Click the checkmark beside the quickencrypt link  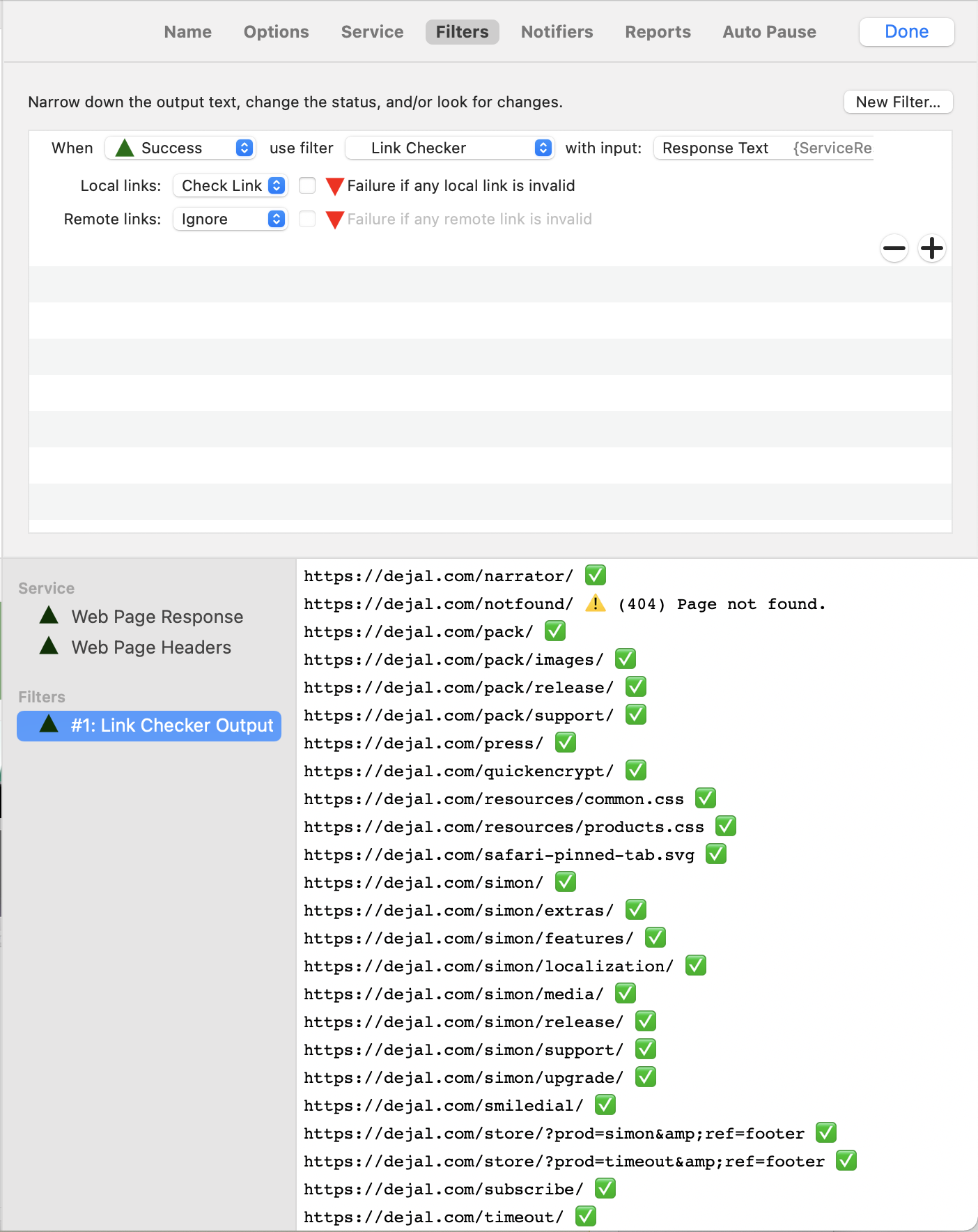point(636,771)
